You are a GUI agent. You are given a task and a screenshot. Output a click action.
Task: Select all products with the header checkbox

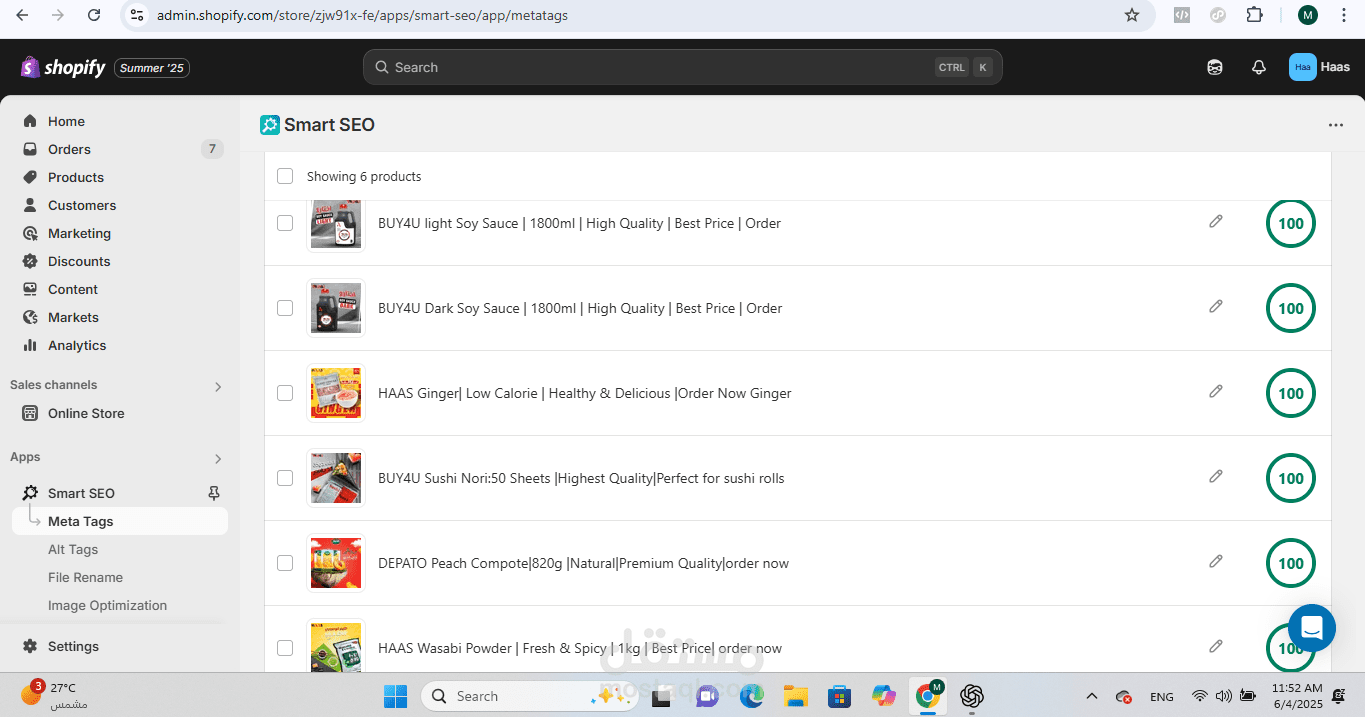point(285,176)
